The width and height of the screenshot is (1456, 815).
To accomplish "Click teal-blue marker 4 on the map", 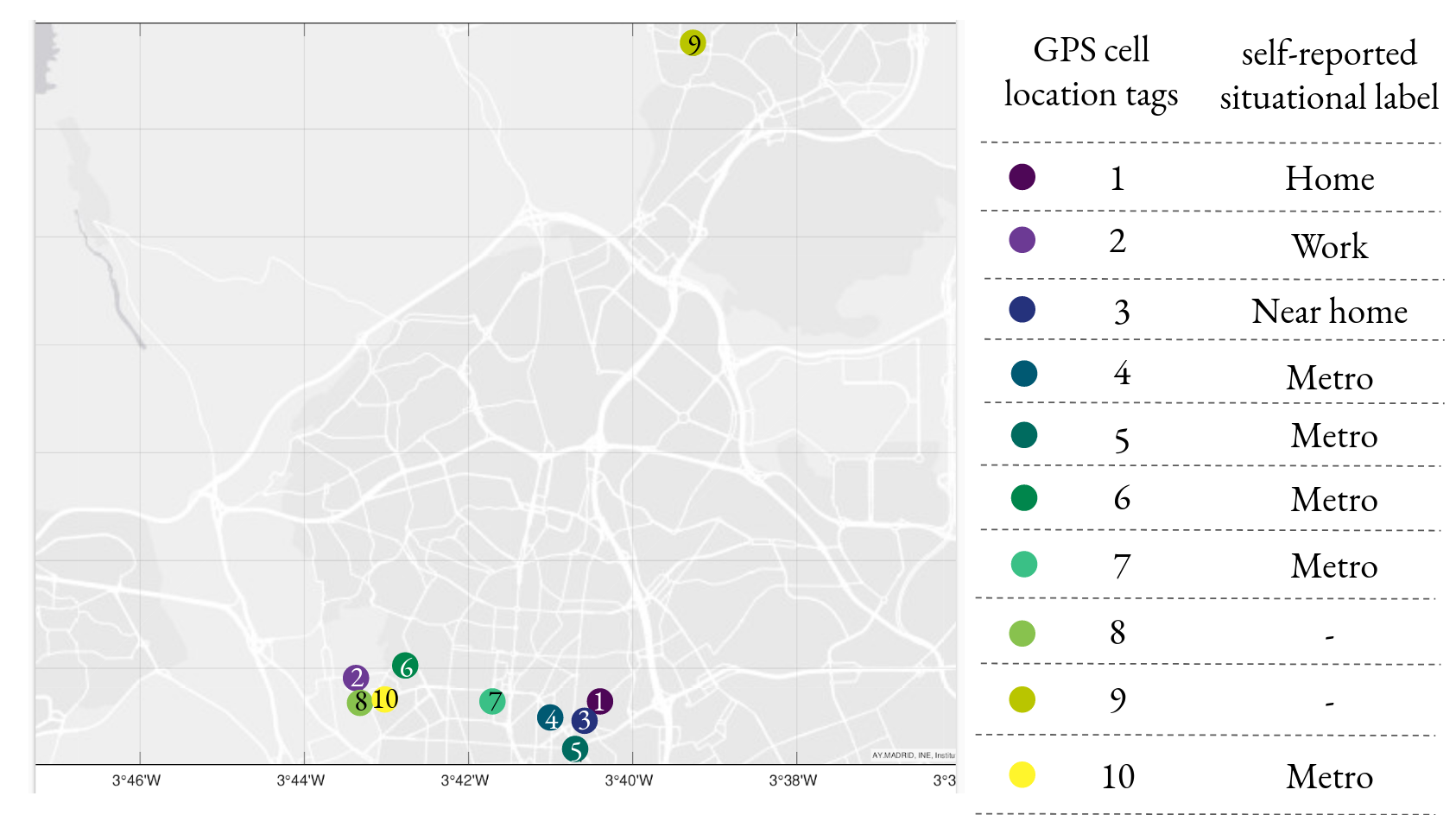I will coord(550,717).
